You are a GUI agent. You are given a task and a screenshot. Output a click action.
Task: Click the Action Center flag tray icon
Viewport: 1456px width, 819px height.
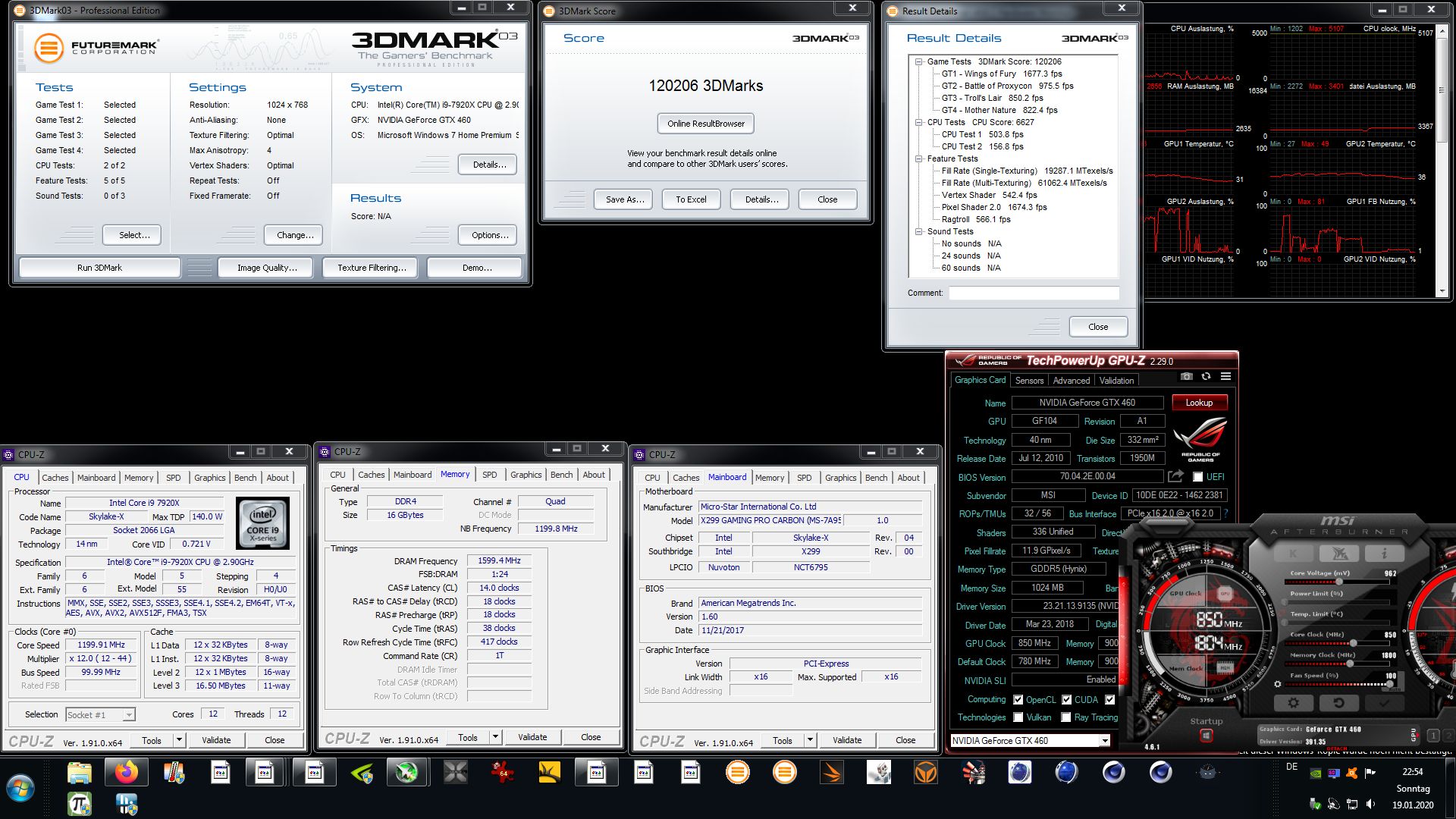tap(1370, 773)
